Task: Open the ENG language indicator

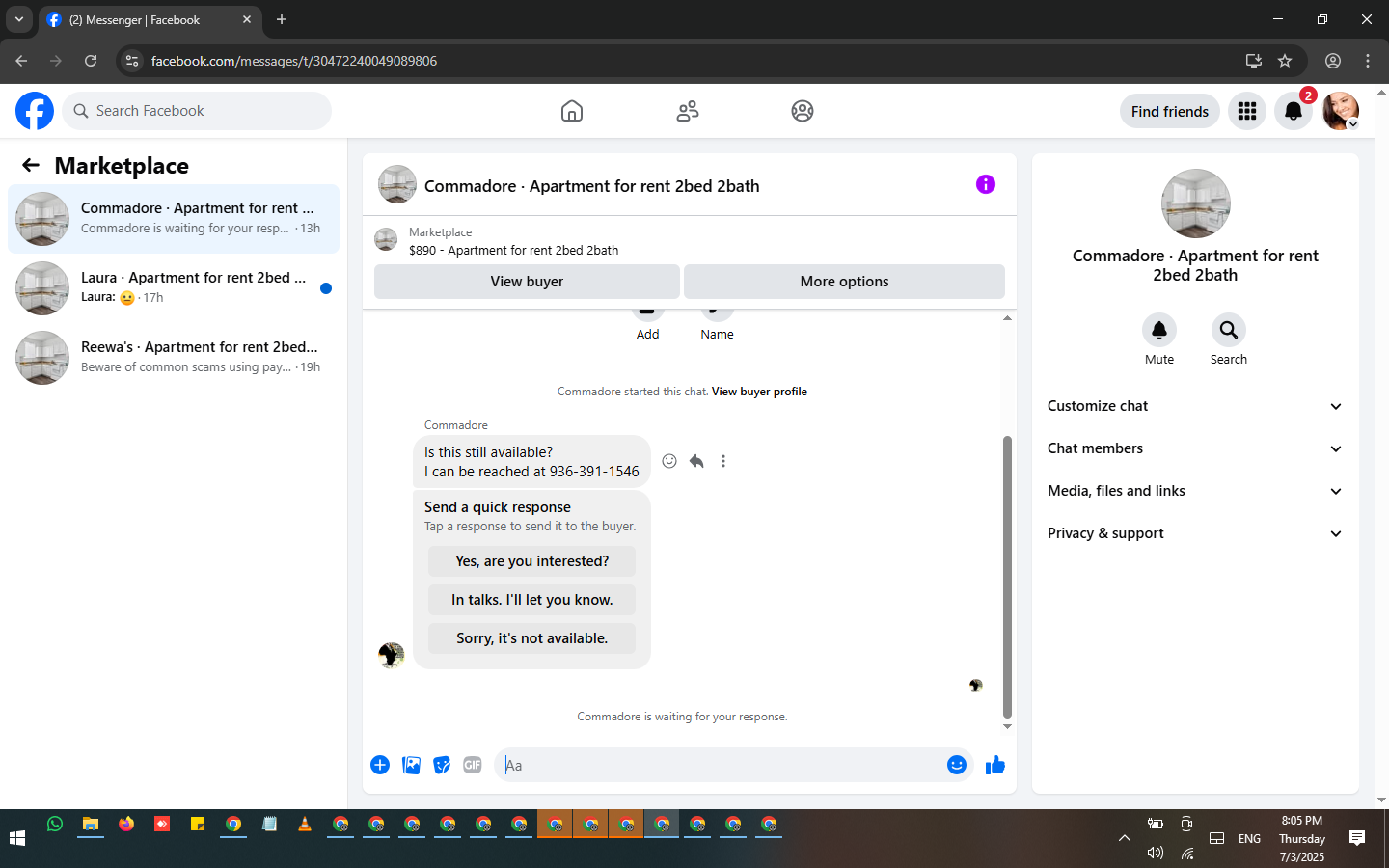Action: (x=1249, y=838)
